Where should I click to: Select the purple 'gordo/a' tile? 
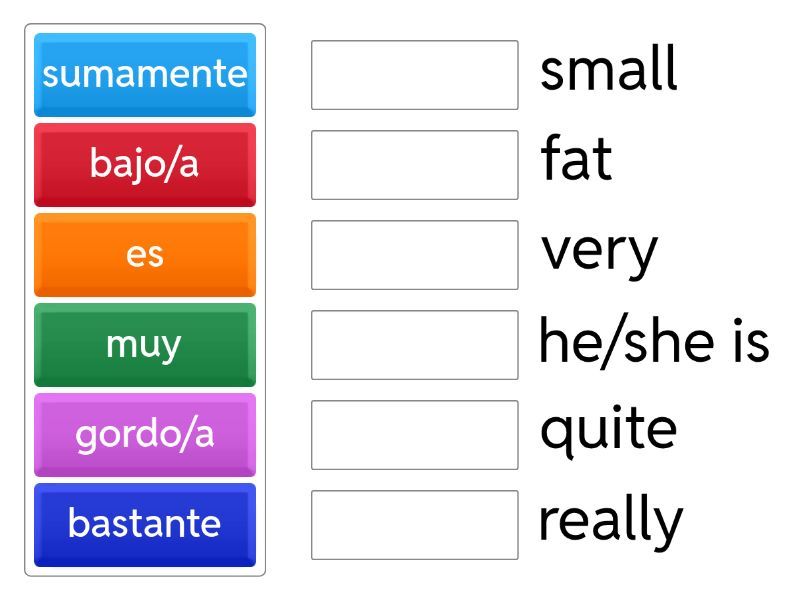pos(145,435)
